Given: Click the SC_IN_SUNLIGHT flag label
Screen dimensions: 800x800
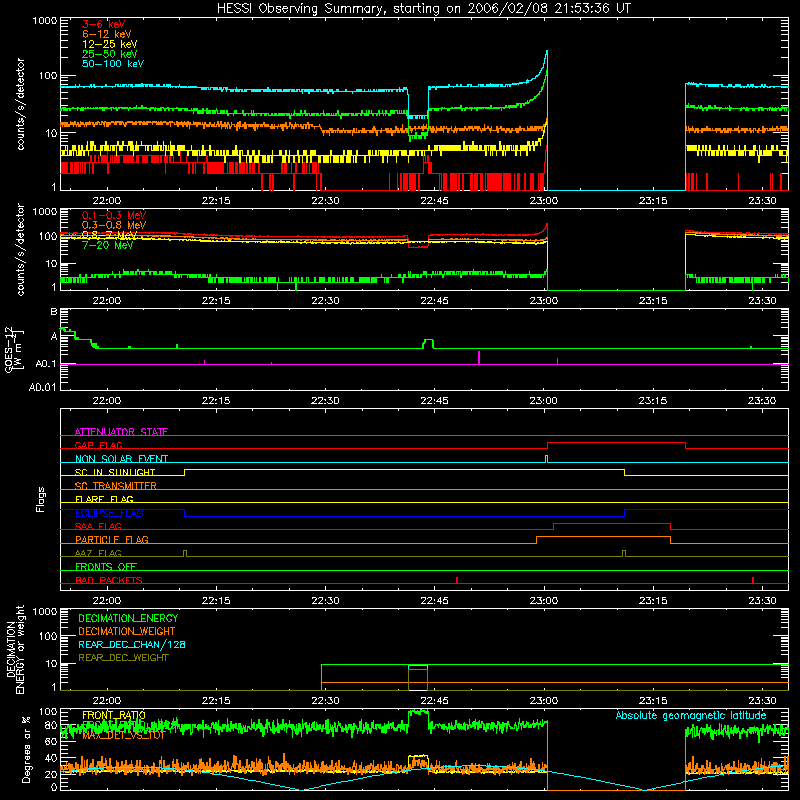Looking at the screenshot, I should (x=115, y=472).
